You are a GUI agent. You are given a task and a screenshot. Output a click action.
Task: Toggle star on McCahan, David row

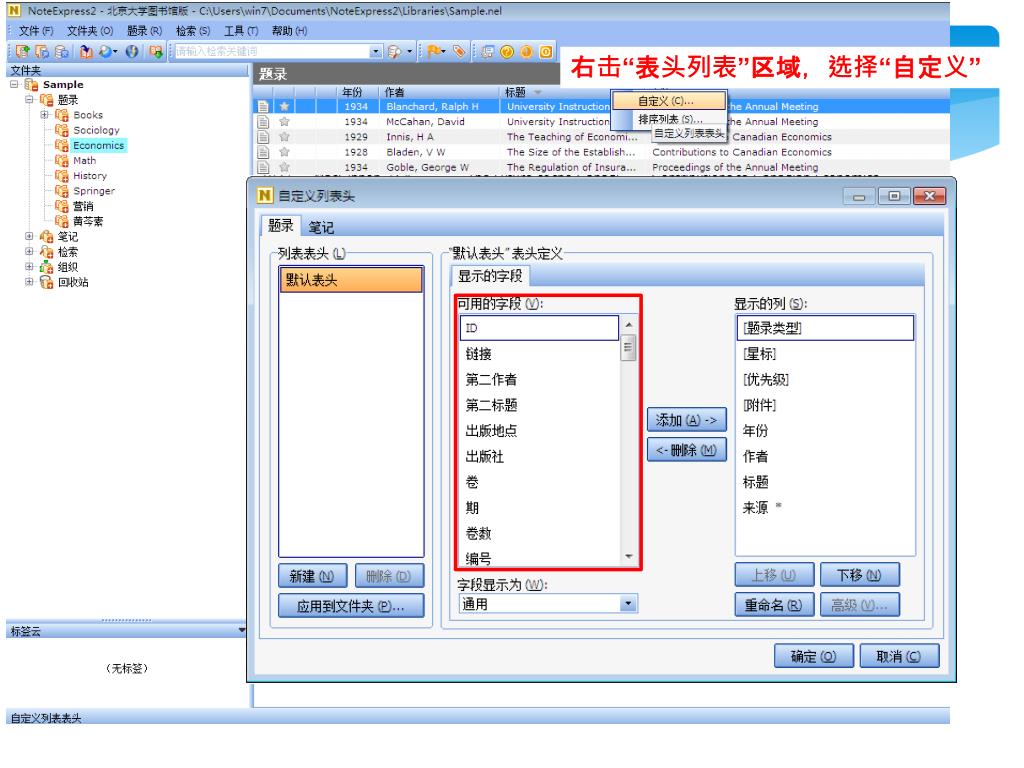(284, 121)
